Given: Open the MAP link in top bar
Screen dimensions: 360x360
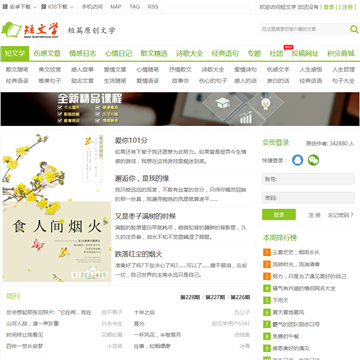Looking at the screenshot, I should 116,7.
